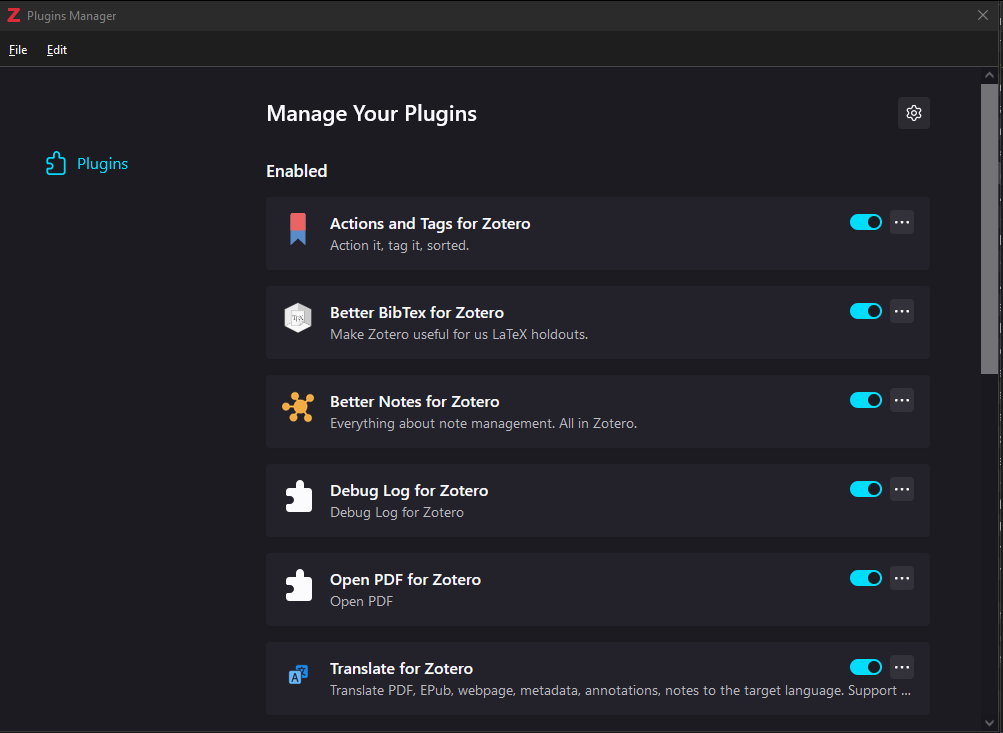Click the Manage Your Plugins heading
The height and width of the screenshot is (733, 1003).
pyautogui.click(x=371, y=114)
